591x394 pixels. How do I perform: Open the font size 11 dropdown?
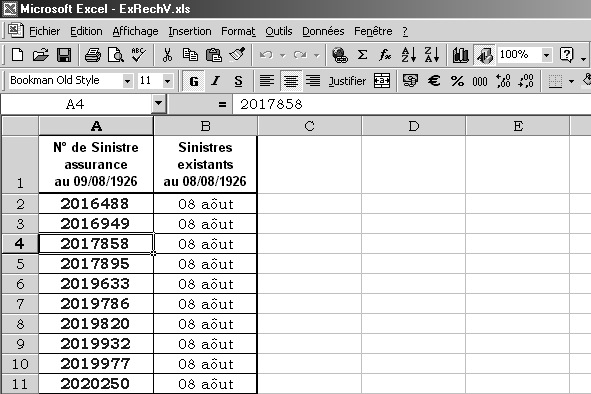(x=167, y=81)
